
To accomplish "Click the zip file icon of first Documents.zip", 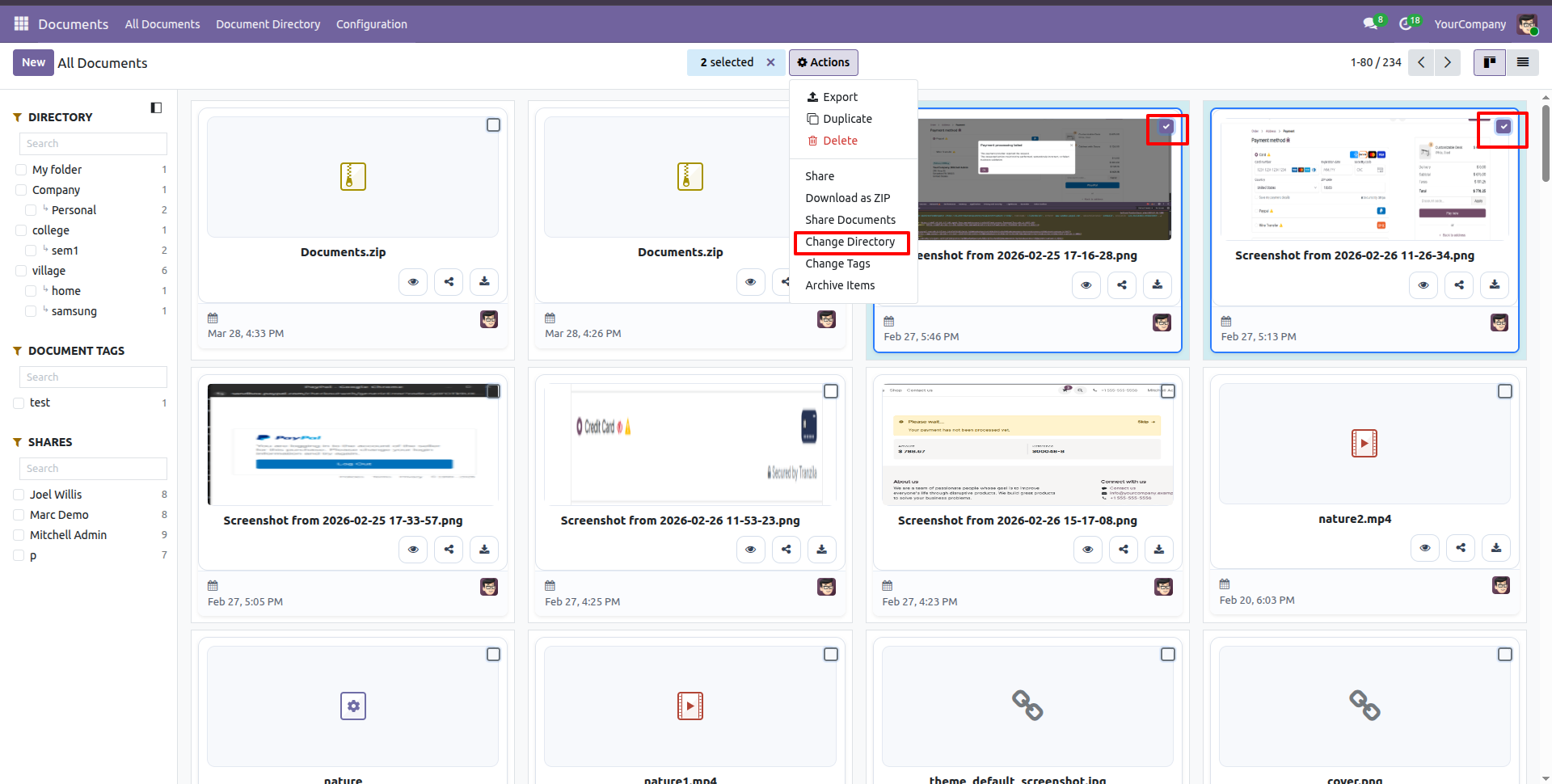I will 352,176.
